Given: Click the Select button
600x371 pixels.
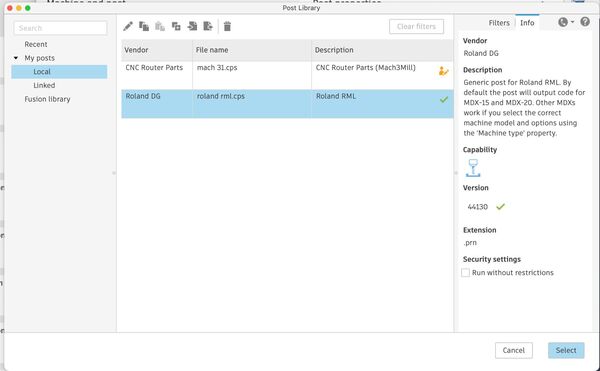Looking at the screenshot, I should [566, 350].
